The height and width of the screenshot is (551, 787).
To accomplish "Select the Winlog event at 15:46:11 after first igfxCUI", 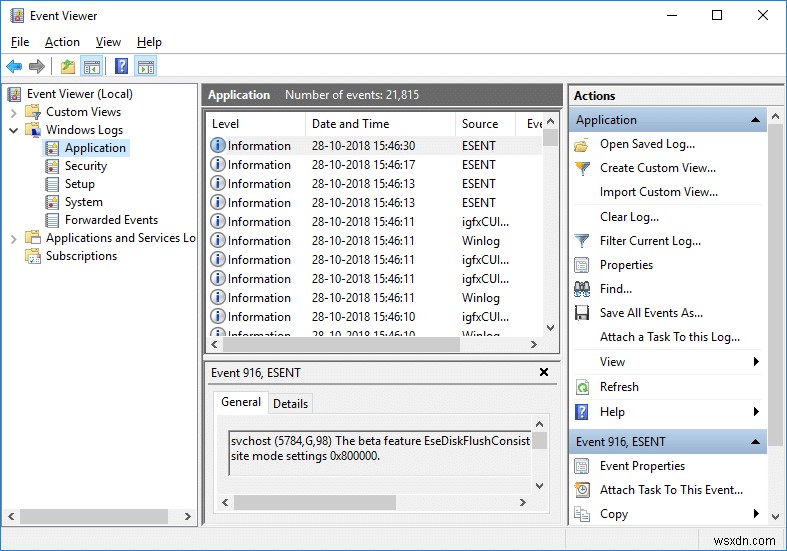I will click(374, 241).
